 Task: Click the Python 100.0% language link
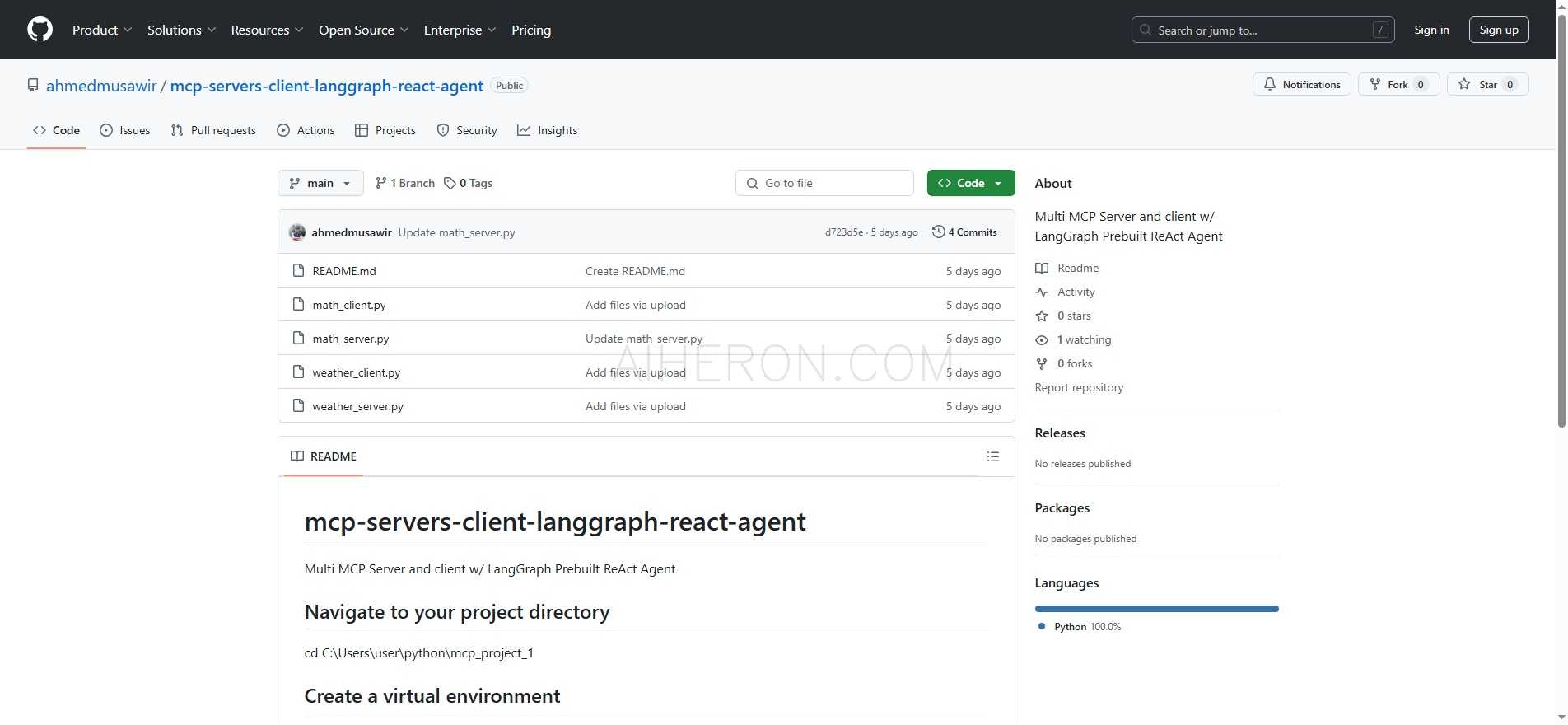pyautogui.click(x=1080, y=627)
